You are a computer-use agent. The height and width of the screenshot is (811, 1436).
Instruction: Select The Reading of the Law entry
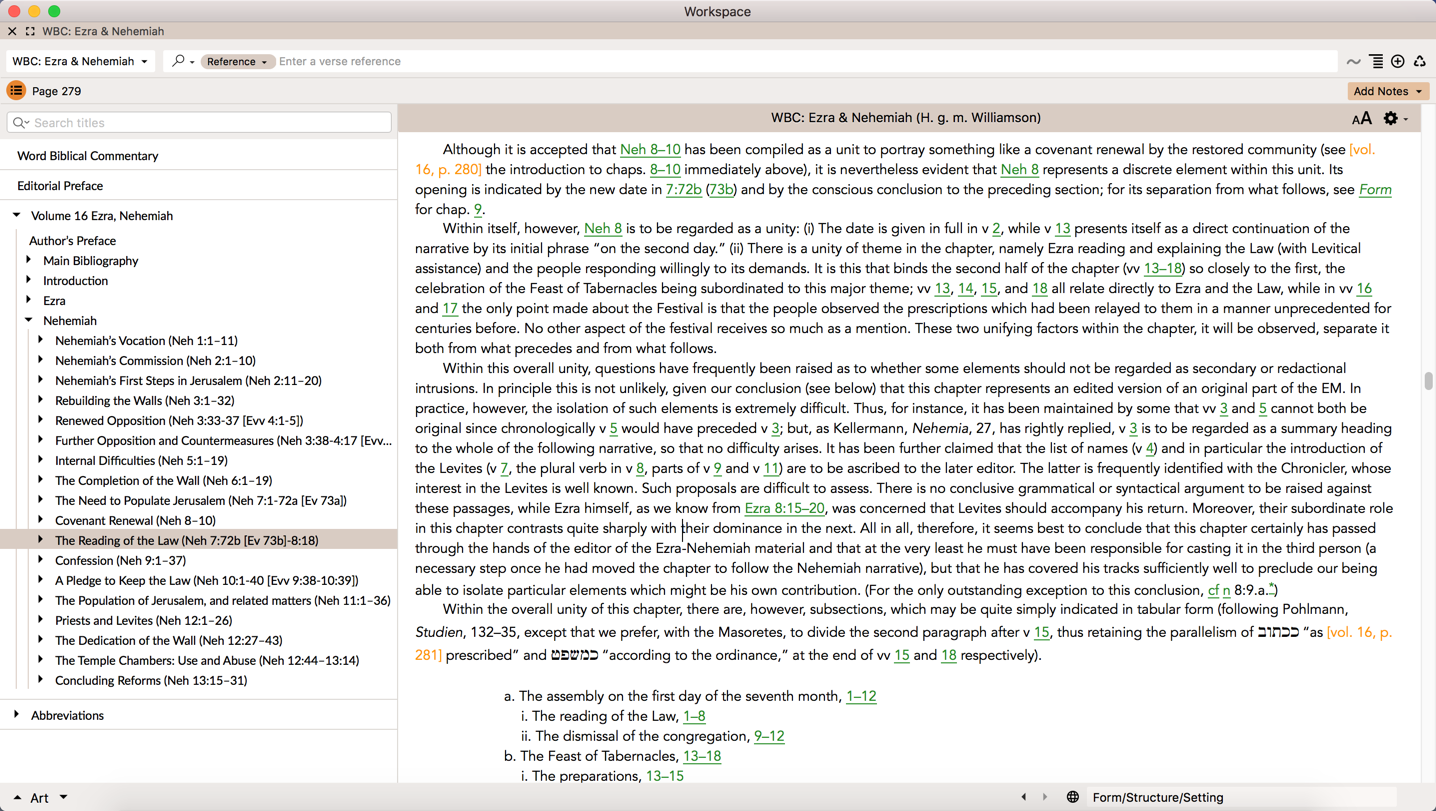(x=187, y=540)
